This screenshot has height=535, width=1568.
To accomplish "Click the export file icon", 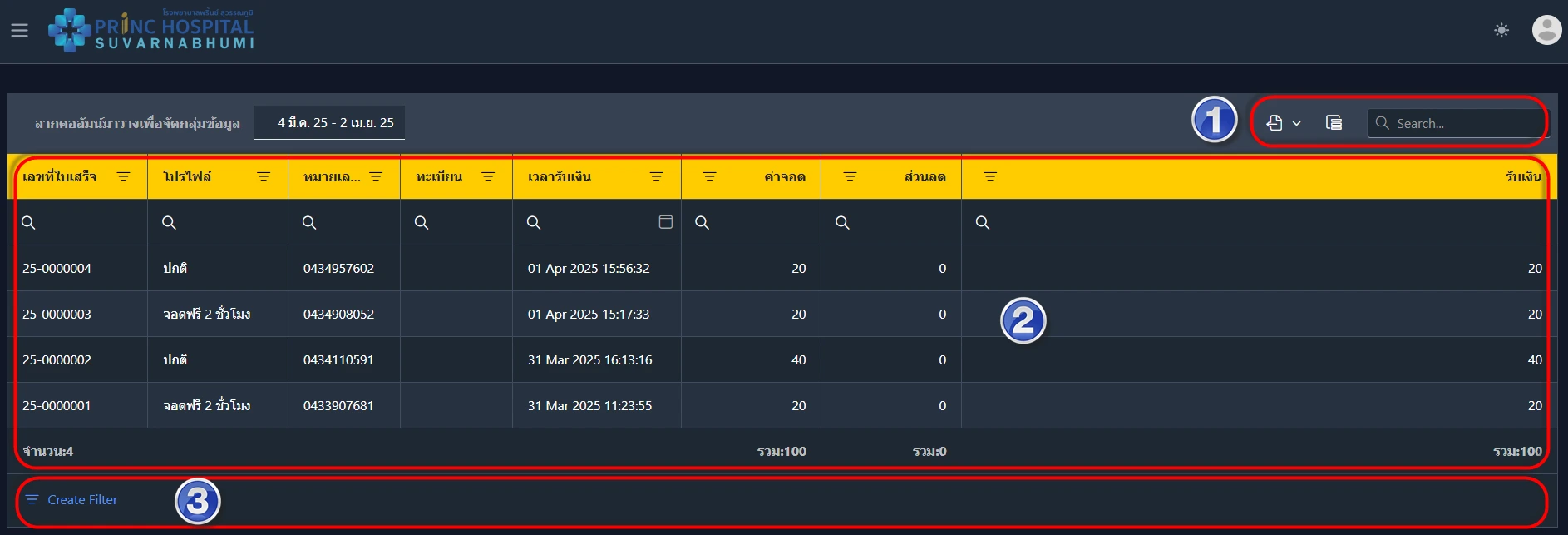I will click(1275, 123).
